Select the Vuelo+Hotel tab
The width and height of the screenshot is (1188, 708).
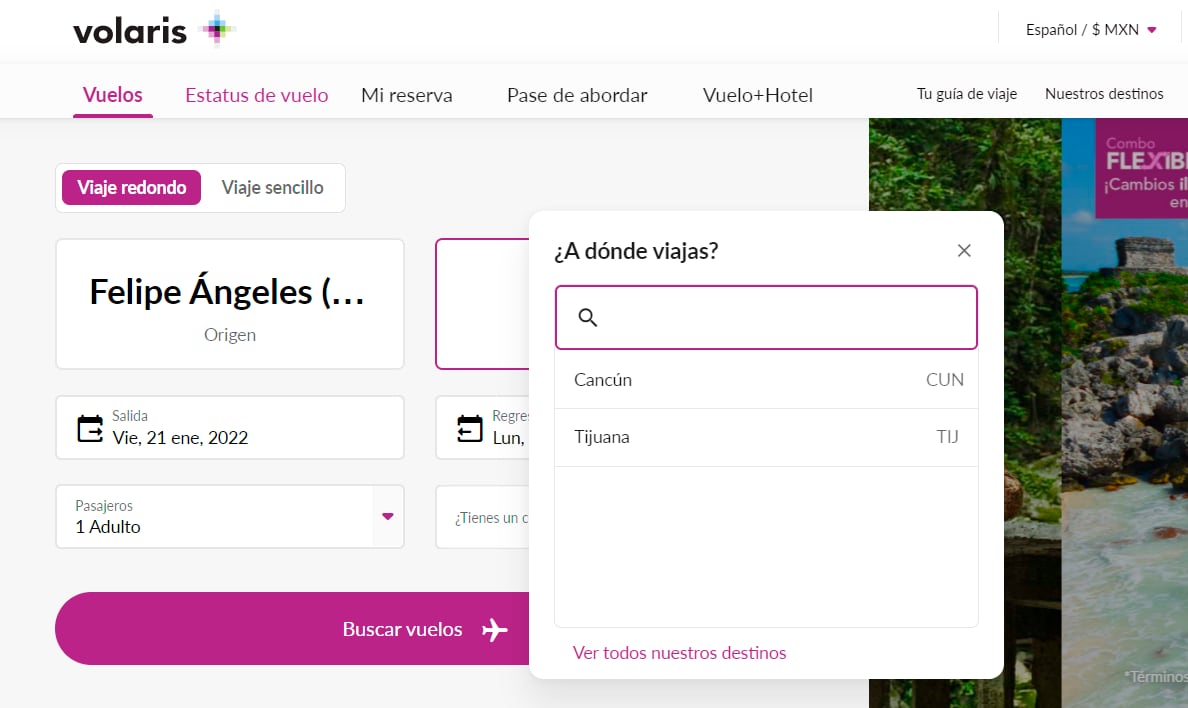point(757,96)
